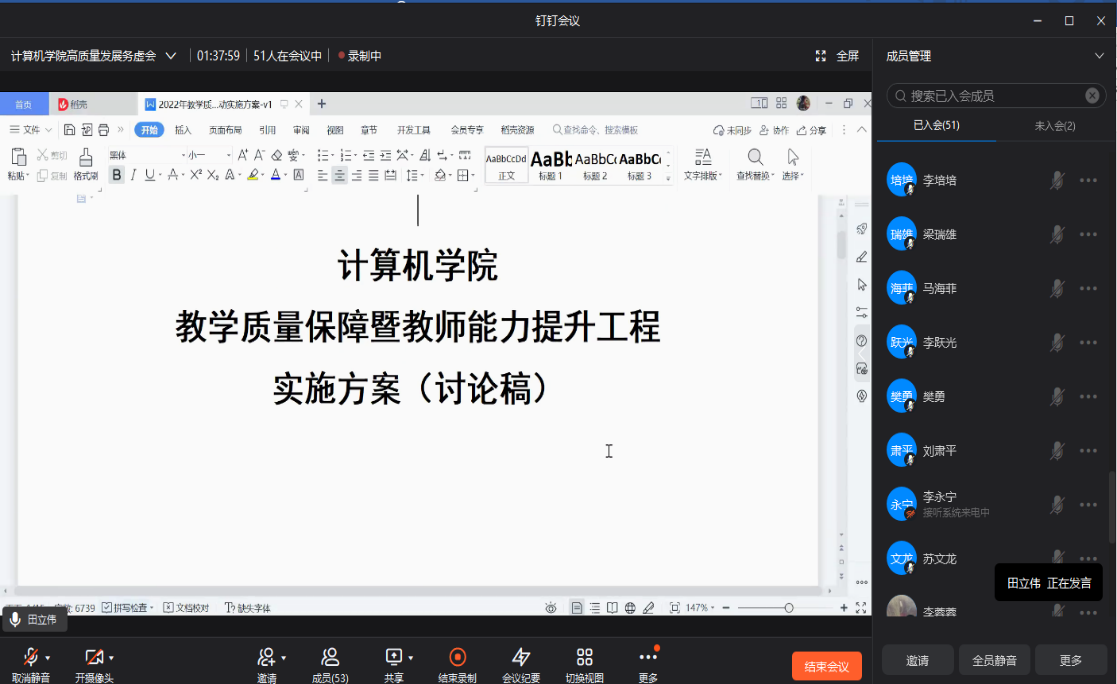Click the WPS print icon
This screenshot has height=684, width=1117.
click(x=104, y=130)
